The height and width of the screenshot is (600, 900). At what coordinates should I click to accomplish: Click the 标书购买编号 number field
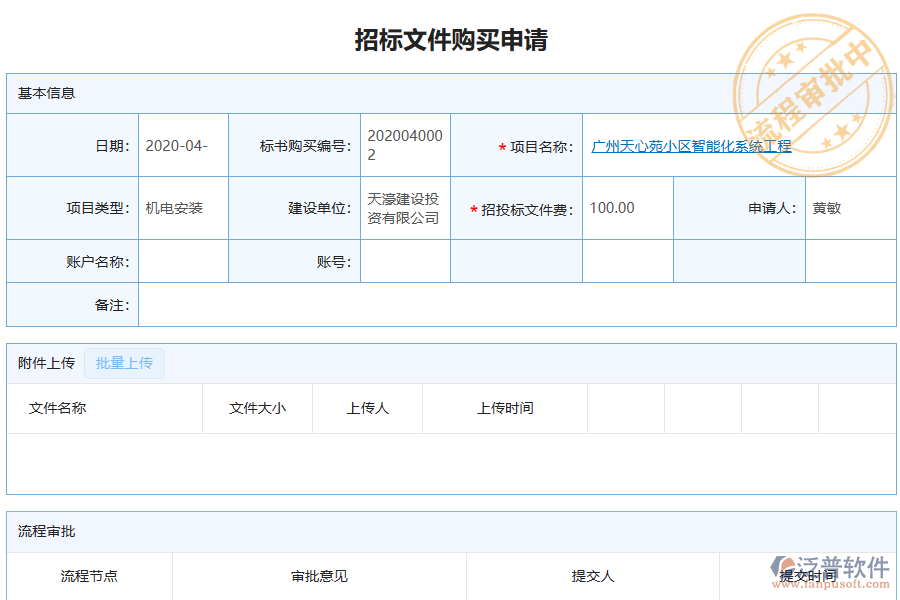404,144
